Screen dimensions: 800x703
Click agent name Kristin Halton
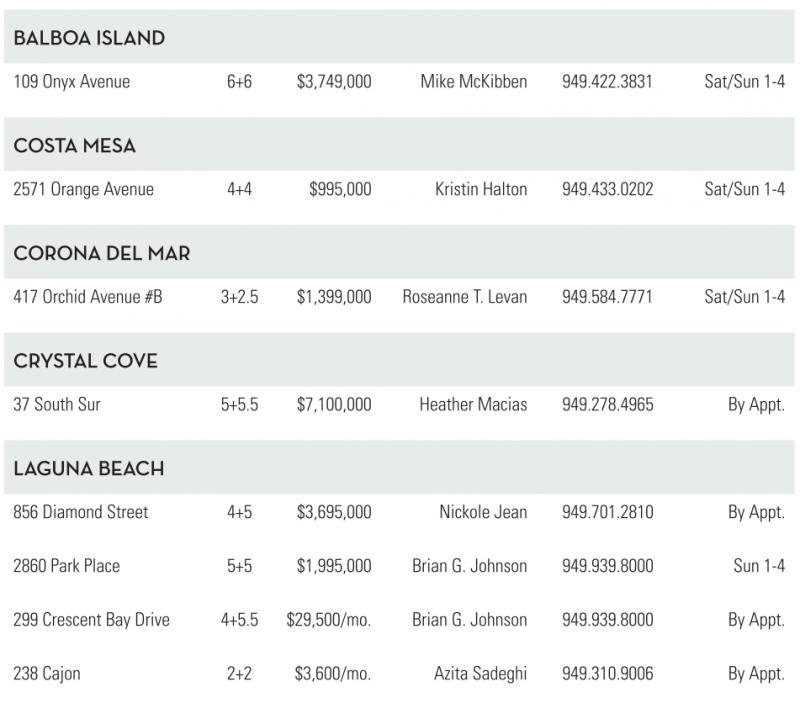[481, 189]
